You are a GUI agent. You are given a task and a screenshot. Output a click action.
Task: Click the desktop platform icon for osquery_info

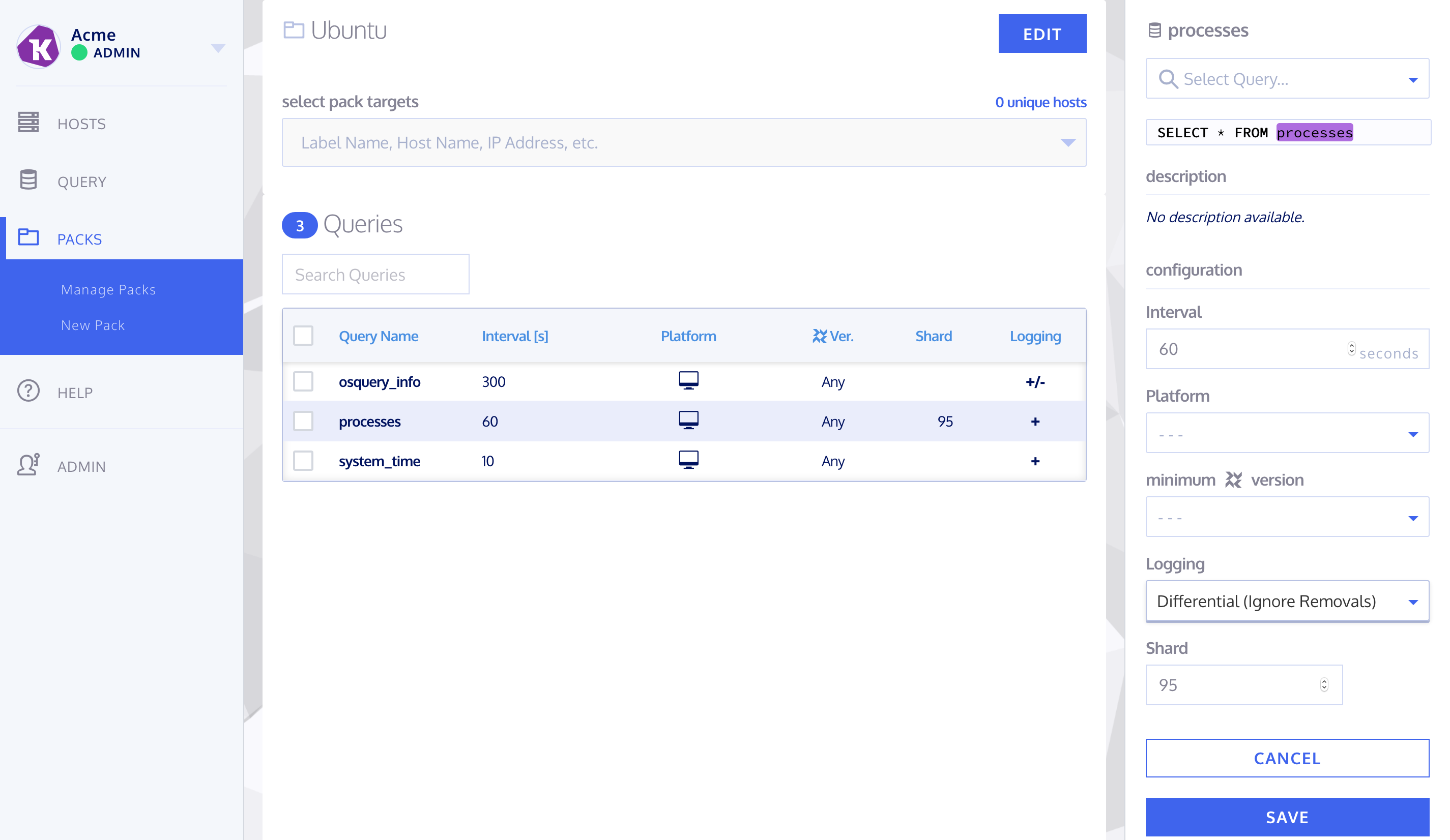click(x=689, y=381)
